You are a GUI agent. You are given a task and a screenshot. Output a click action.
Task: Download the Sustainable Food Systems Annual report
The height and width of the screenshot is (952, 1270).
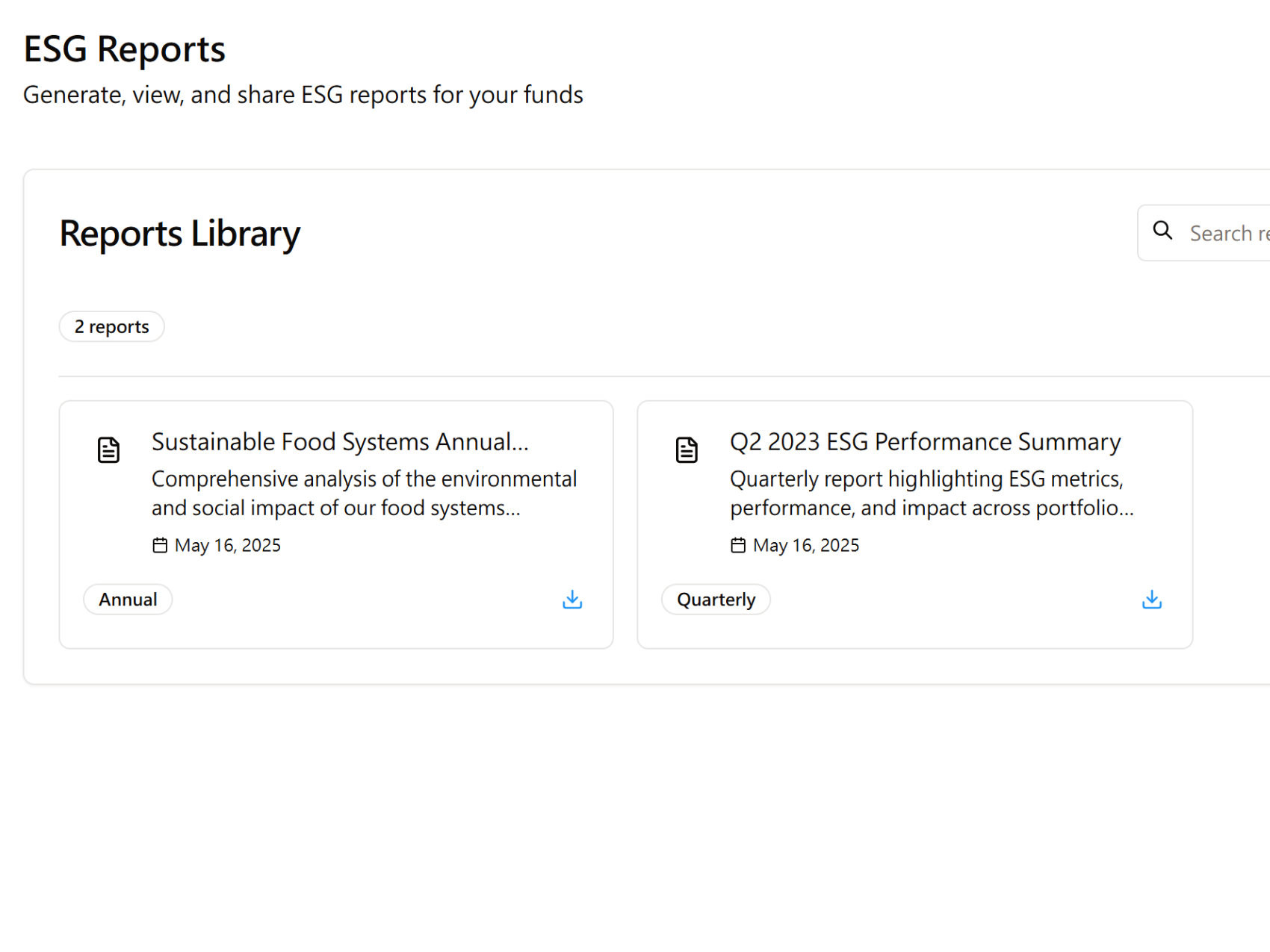pyautogui.click(x=572, y=600)
